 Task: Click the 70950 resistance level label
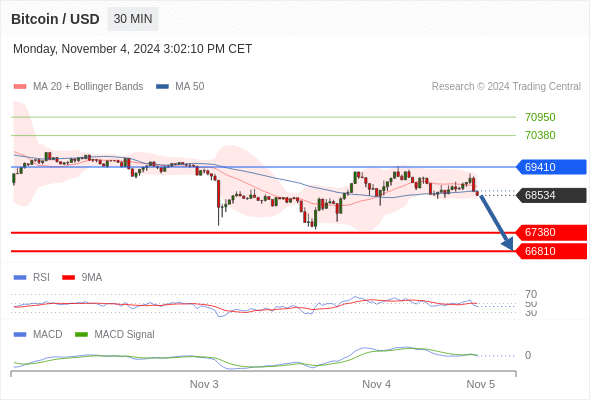point(540,117)
